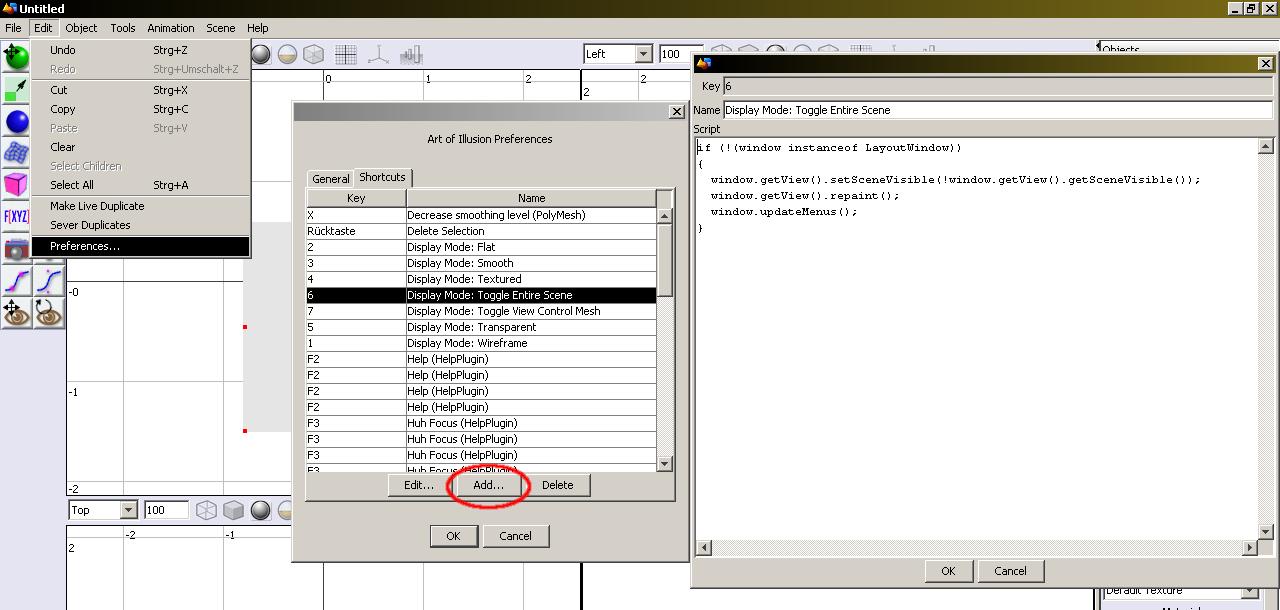Cancel the Art of Illusion Preferences dialog

pyautogui.click(x=516, y=536)
